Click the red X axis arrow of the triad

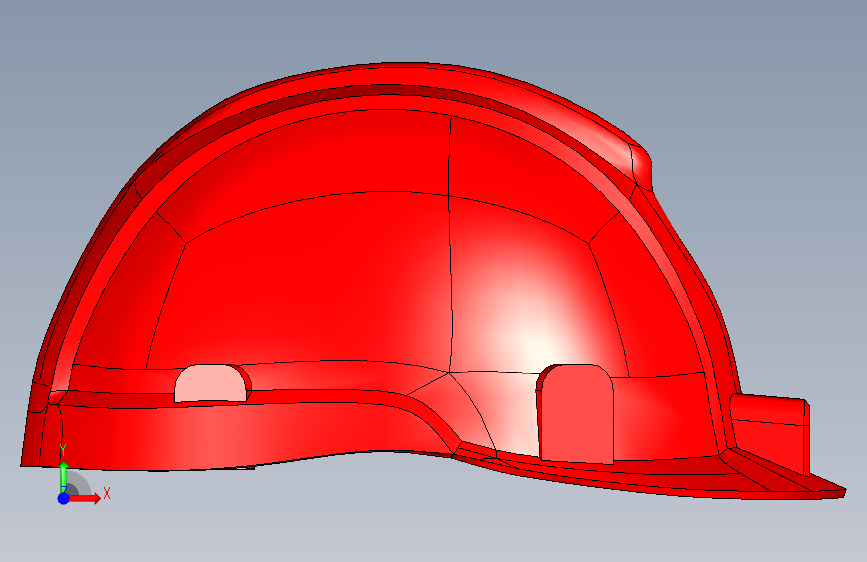[x=84, y=498]
